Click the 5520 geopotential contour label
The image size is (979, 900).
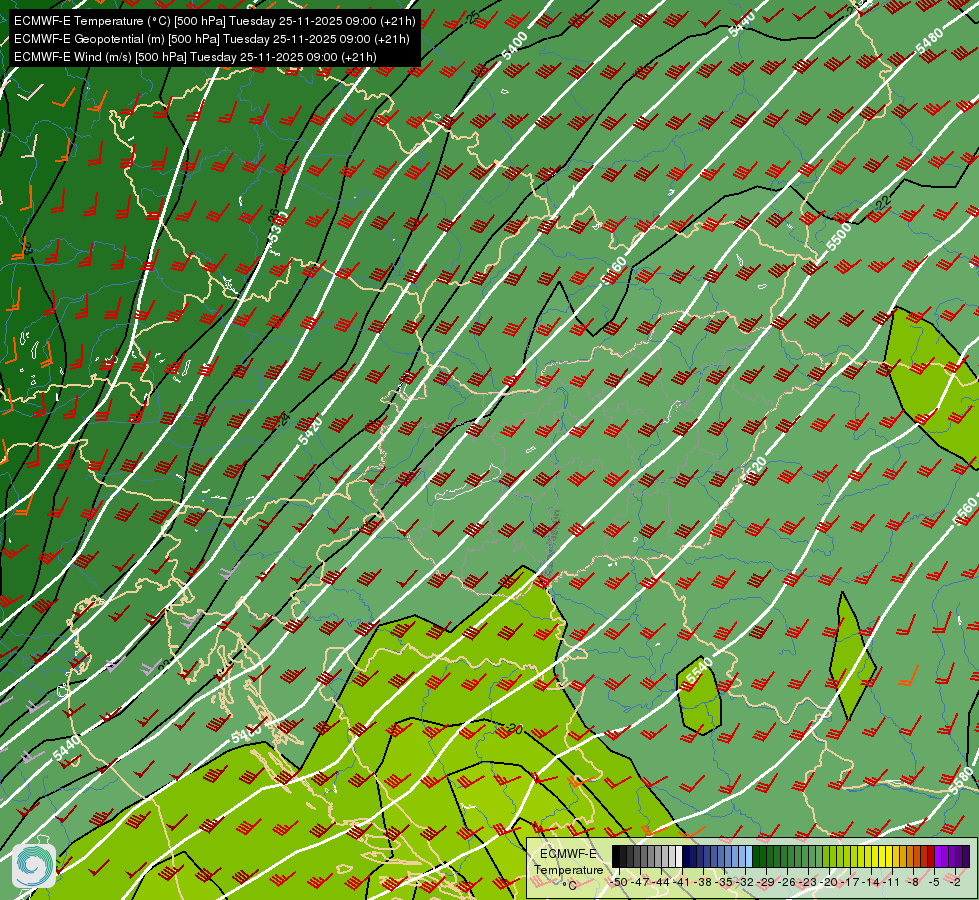click(754, 471)
